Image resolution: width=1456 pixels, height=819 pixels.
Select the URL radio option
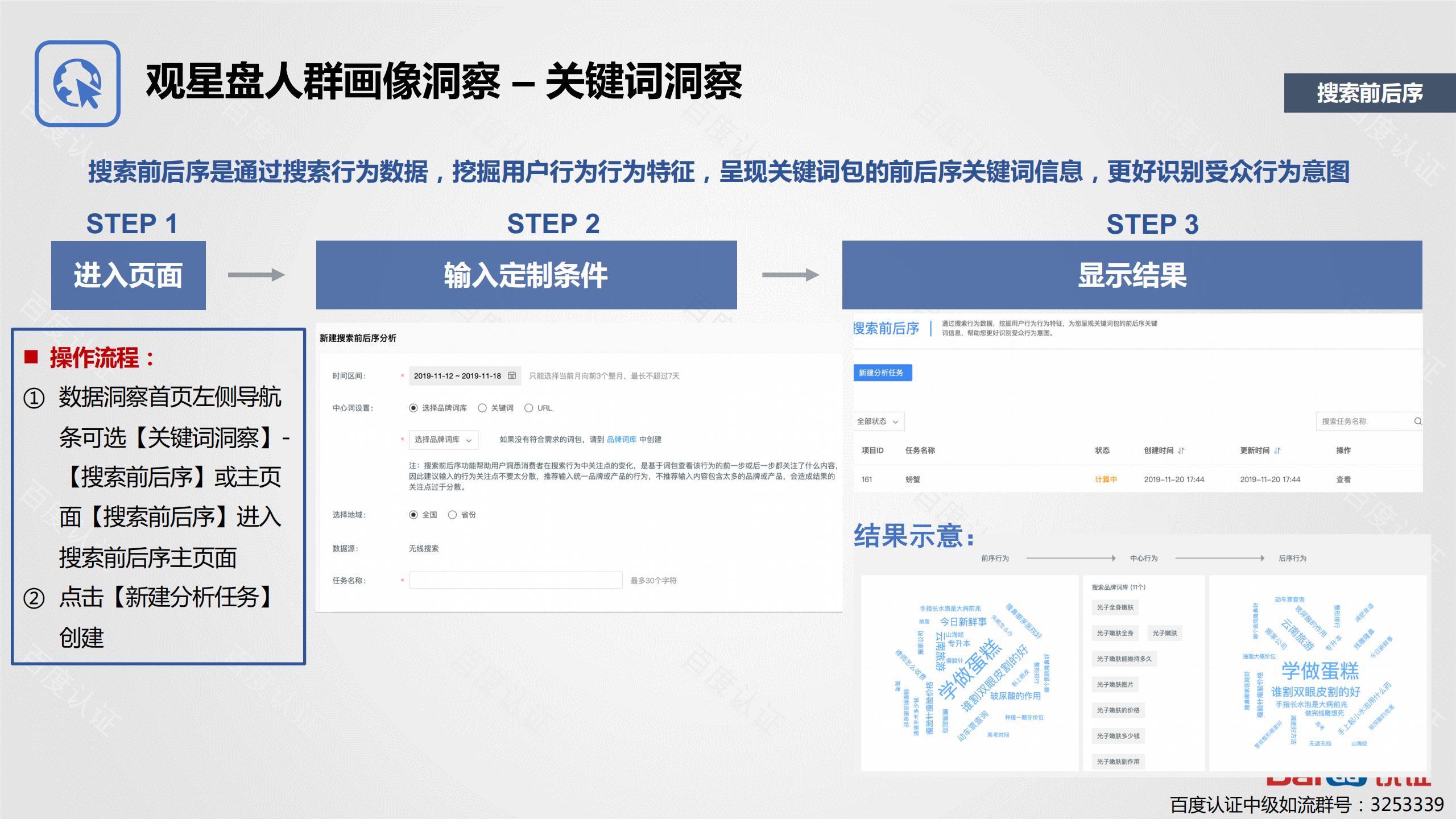(x=529, y=408)
